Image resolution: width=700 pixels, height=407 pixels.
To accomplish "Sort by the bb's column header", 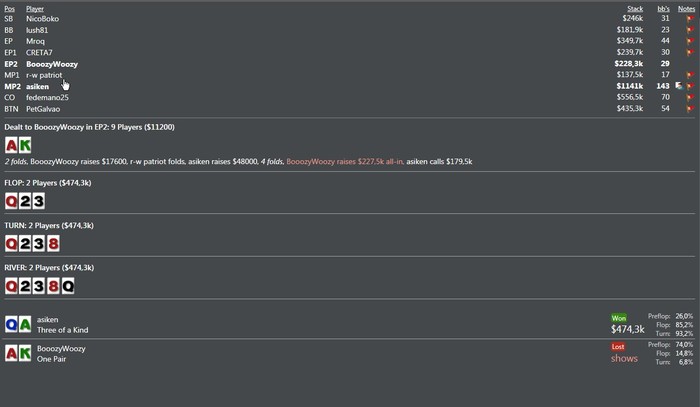I will (x=663, y=8).
